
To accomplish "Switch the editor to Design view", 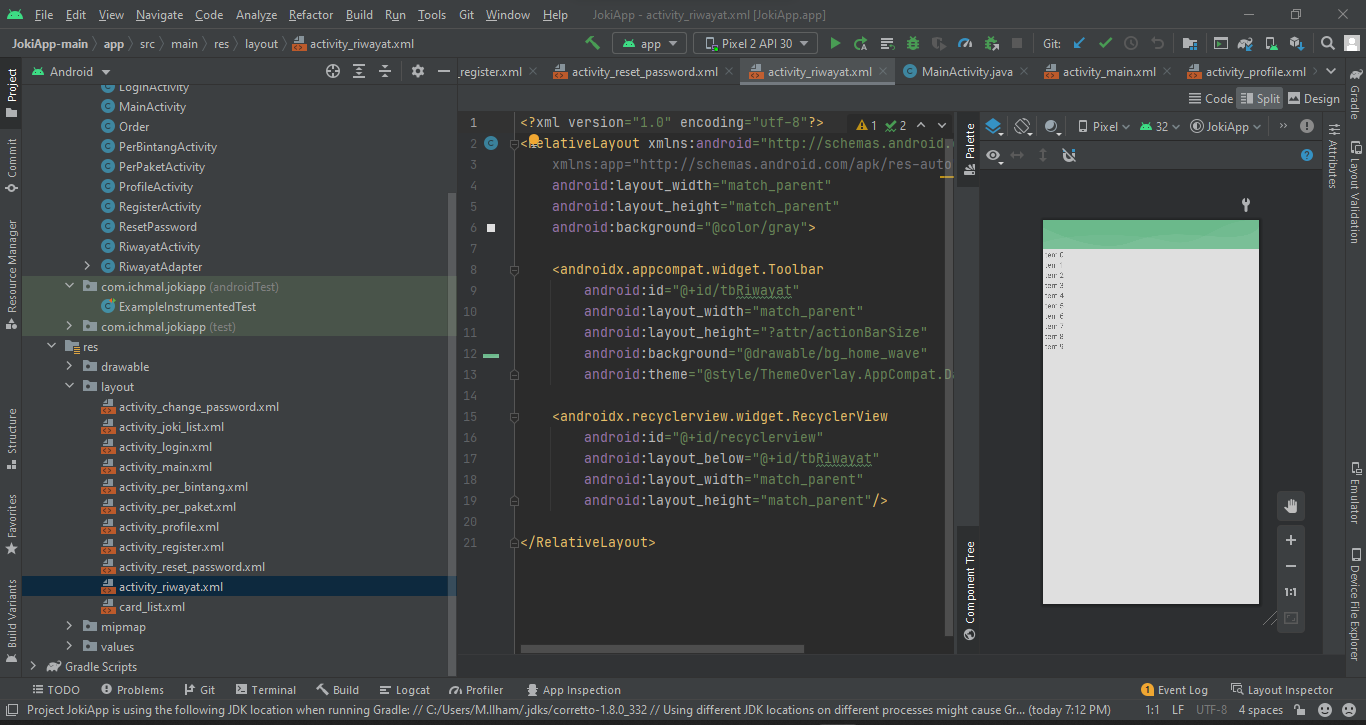I will (x=1313, y=98).
